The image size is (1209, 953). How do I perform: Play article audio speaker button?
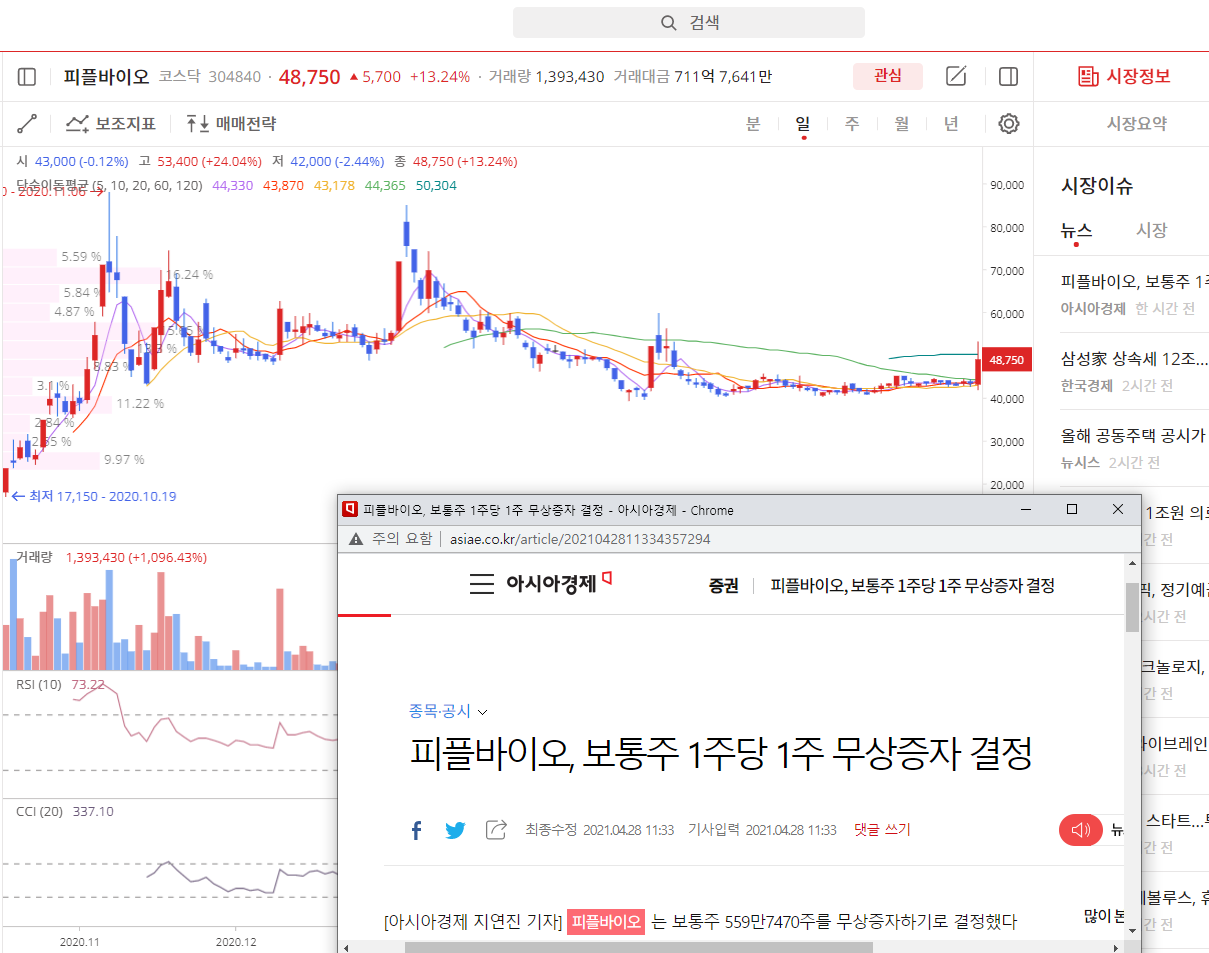coord(1081,830)
